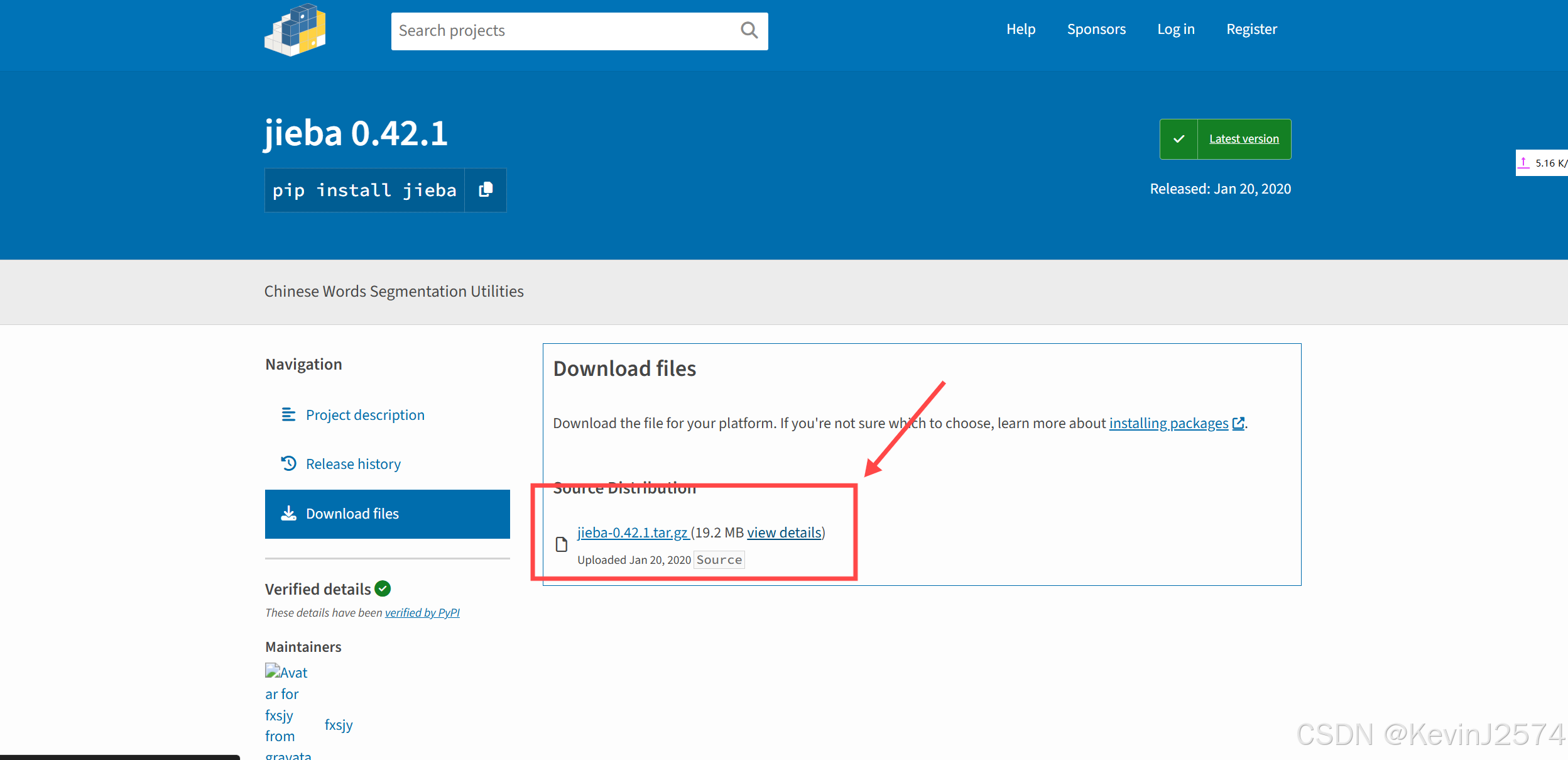Download jieba-0.42.1.tar.gz file
This screenshot has width=1568, height=760.
point(633,532)
